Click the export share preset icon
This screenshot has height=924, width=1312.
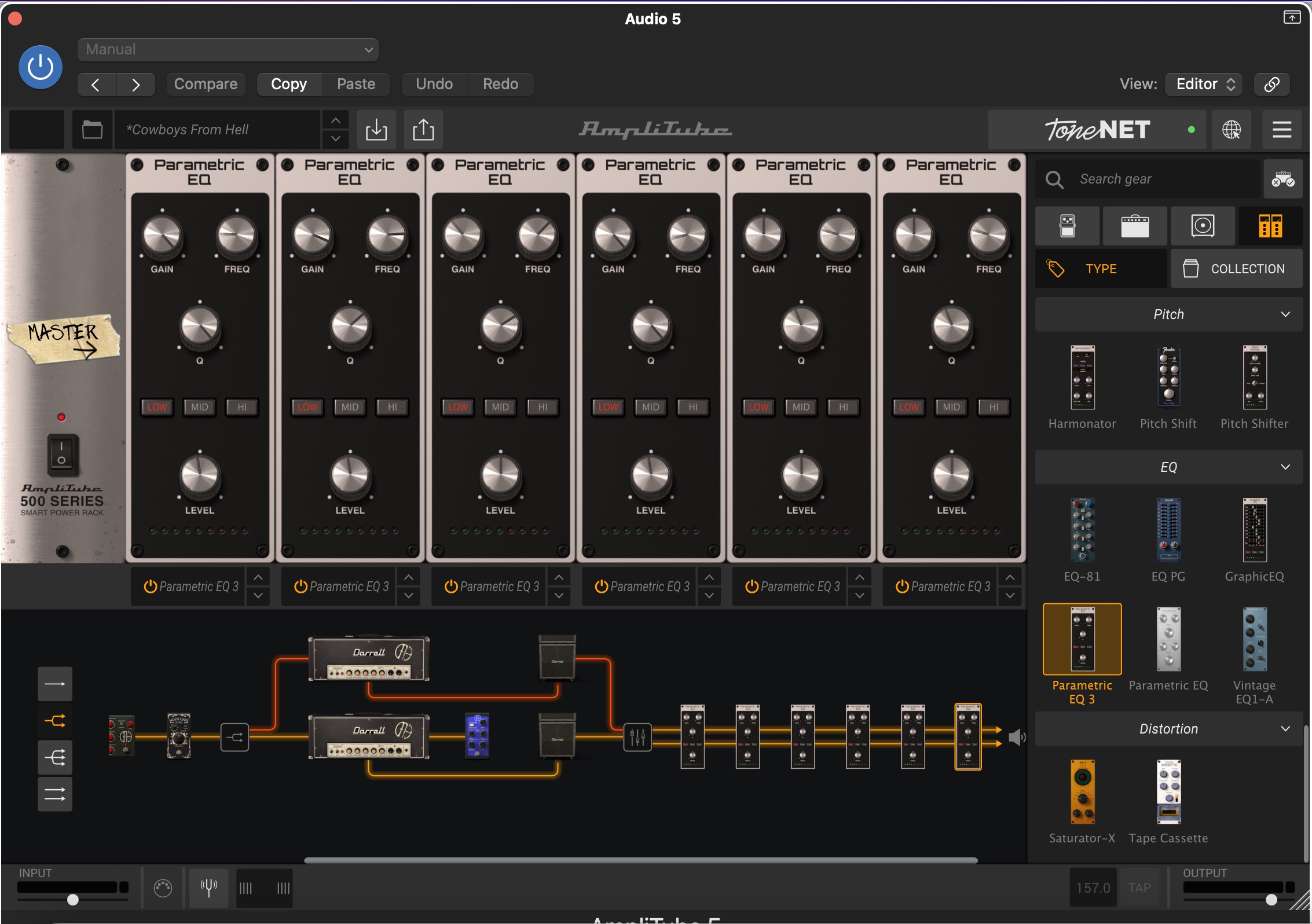423,130
